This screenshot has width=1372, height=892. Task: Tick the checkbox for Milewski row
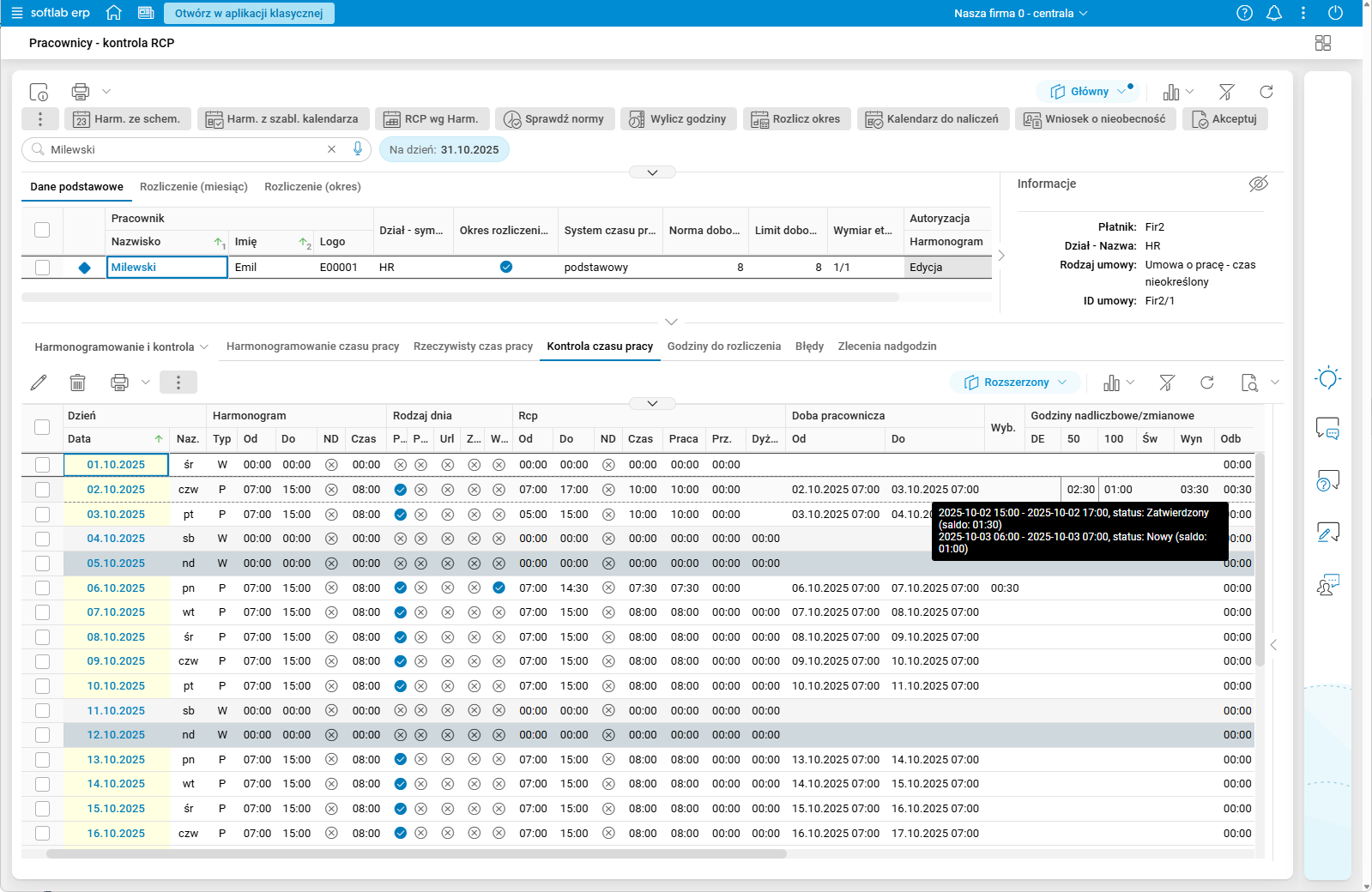click(42, 268)
